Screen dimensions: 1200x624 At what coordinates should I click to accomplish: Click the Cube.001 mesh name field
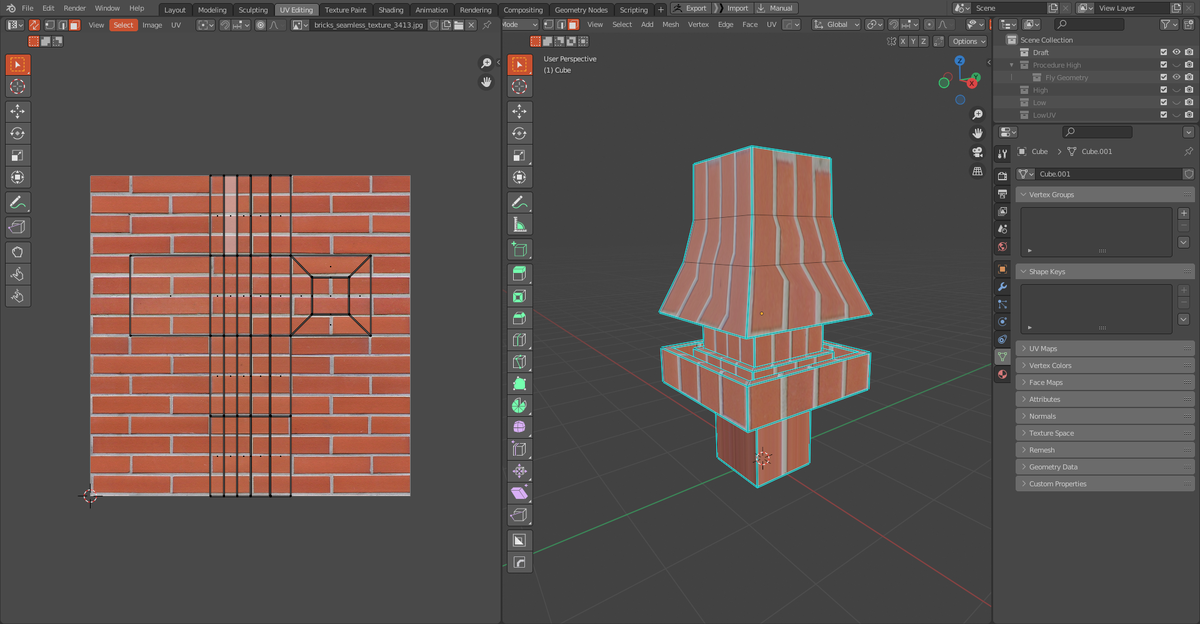pos(1105,174)
